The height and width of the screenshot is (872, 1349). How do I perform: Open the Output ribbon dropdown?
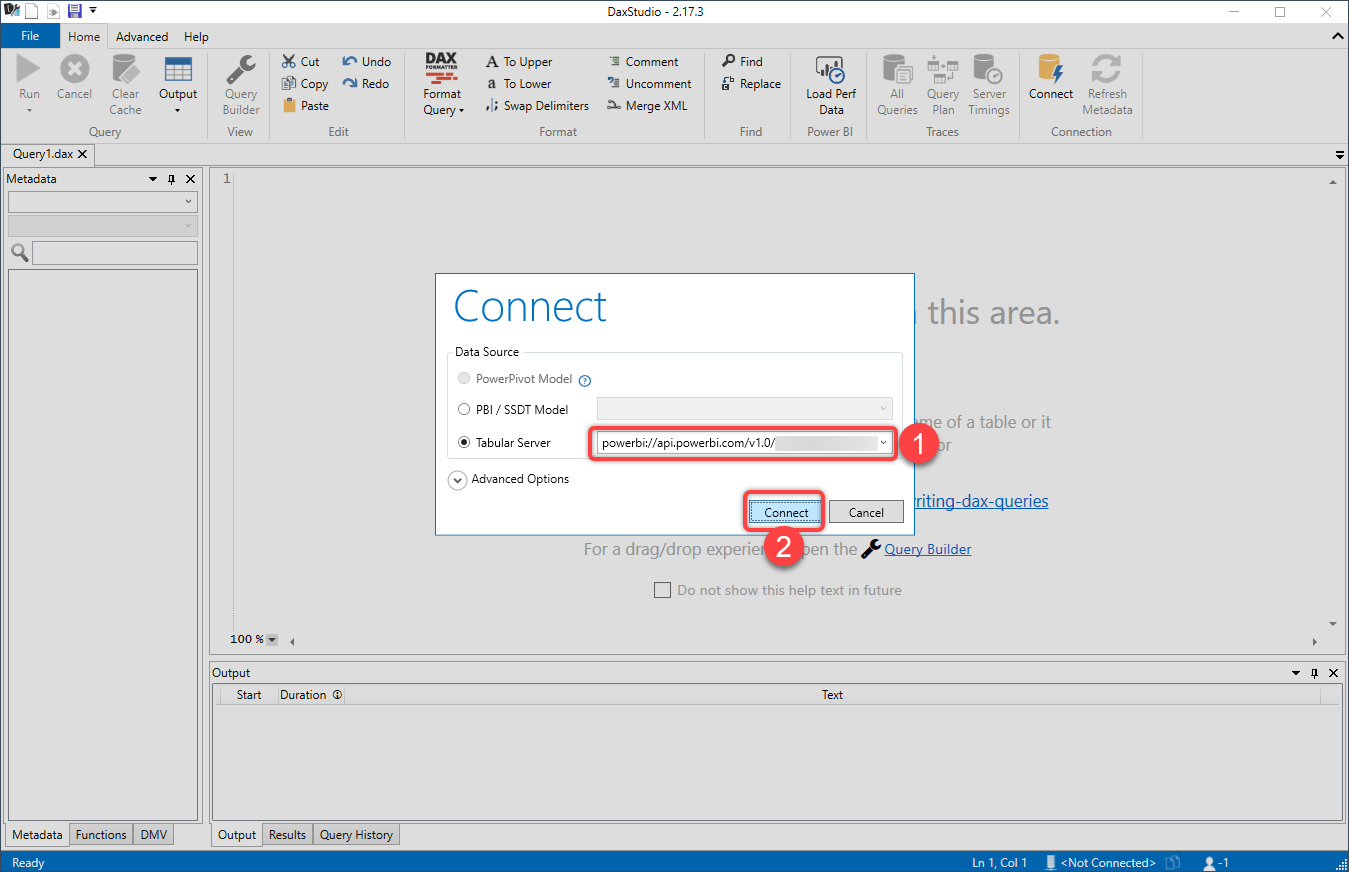click(178, 110)
